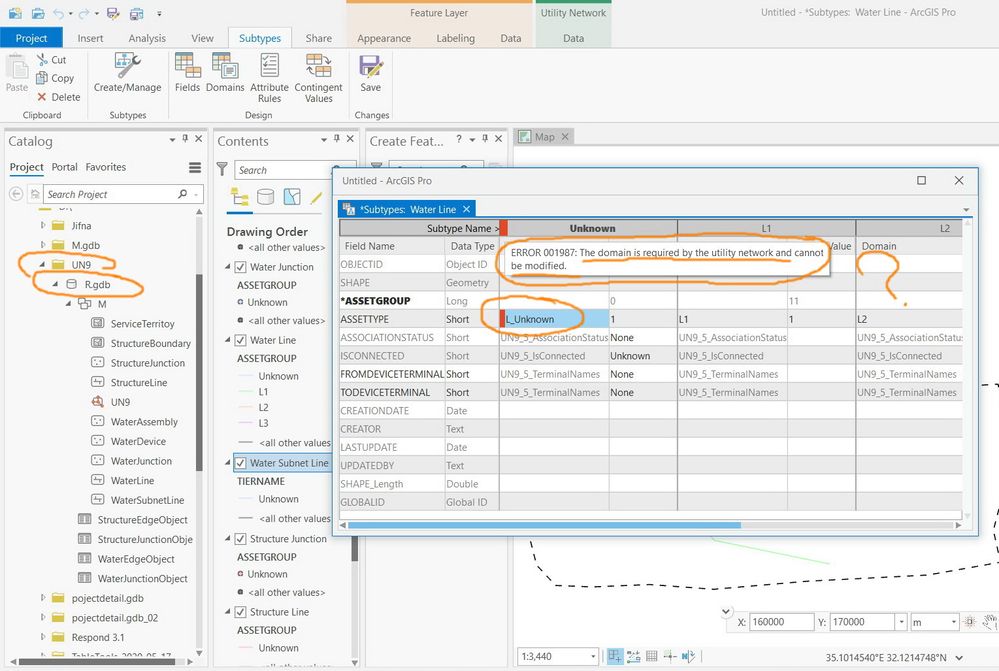The image size is (999, 671).
Task: Click the Cut clipboard icon
Action: [x=43, y=60]
